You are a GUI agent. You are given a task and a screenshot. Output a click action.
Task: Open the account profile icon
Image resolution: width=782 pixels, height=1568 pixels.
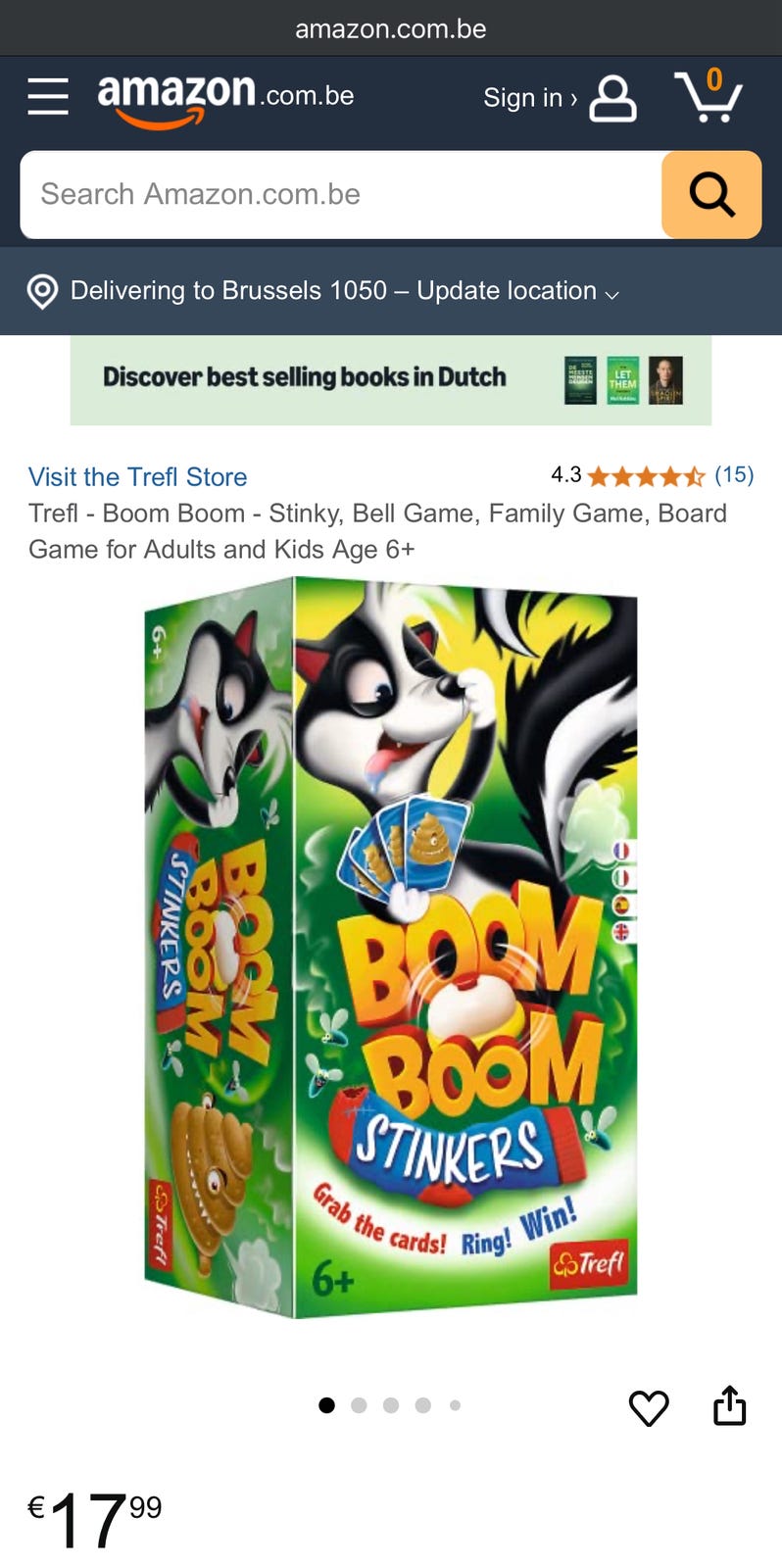pyautogui.click(x=612, y=98)
